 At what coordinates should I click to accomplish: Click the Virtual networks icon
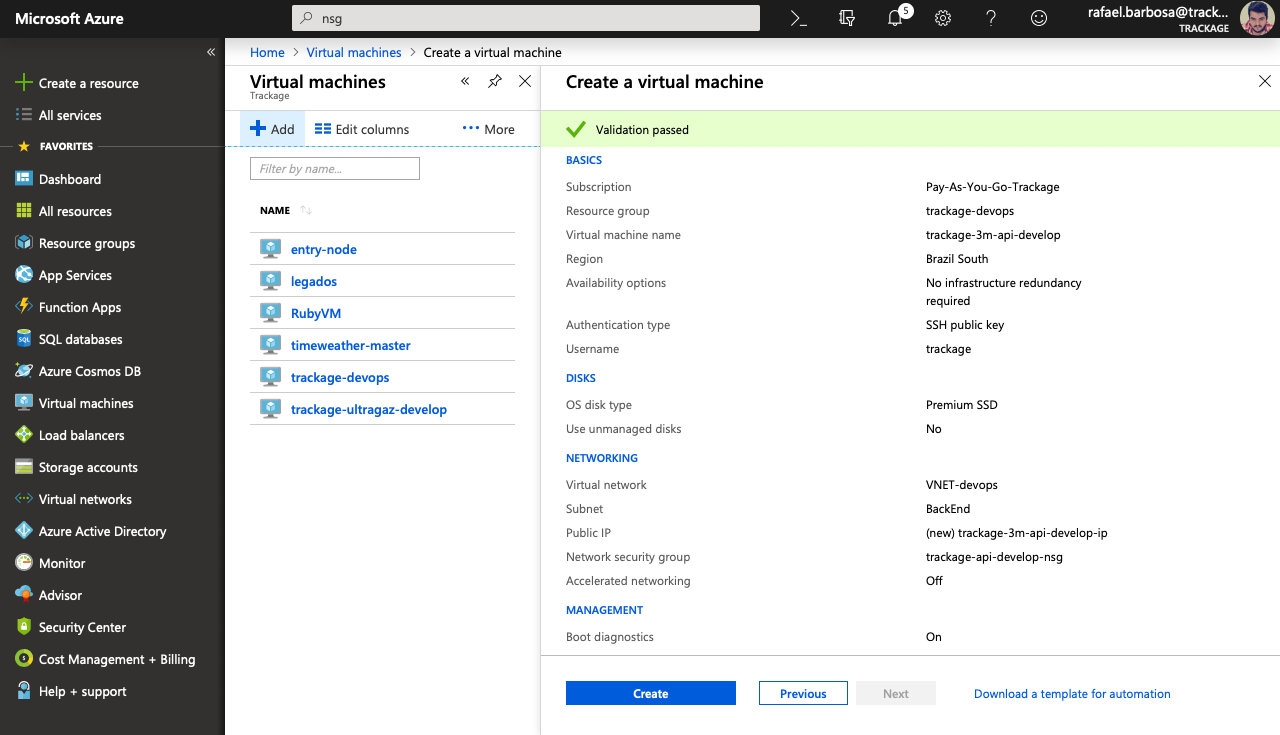click(x=24, y=499)
